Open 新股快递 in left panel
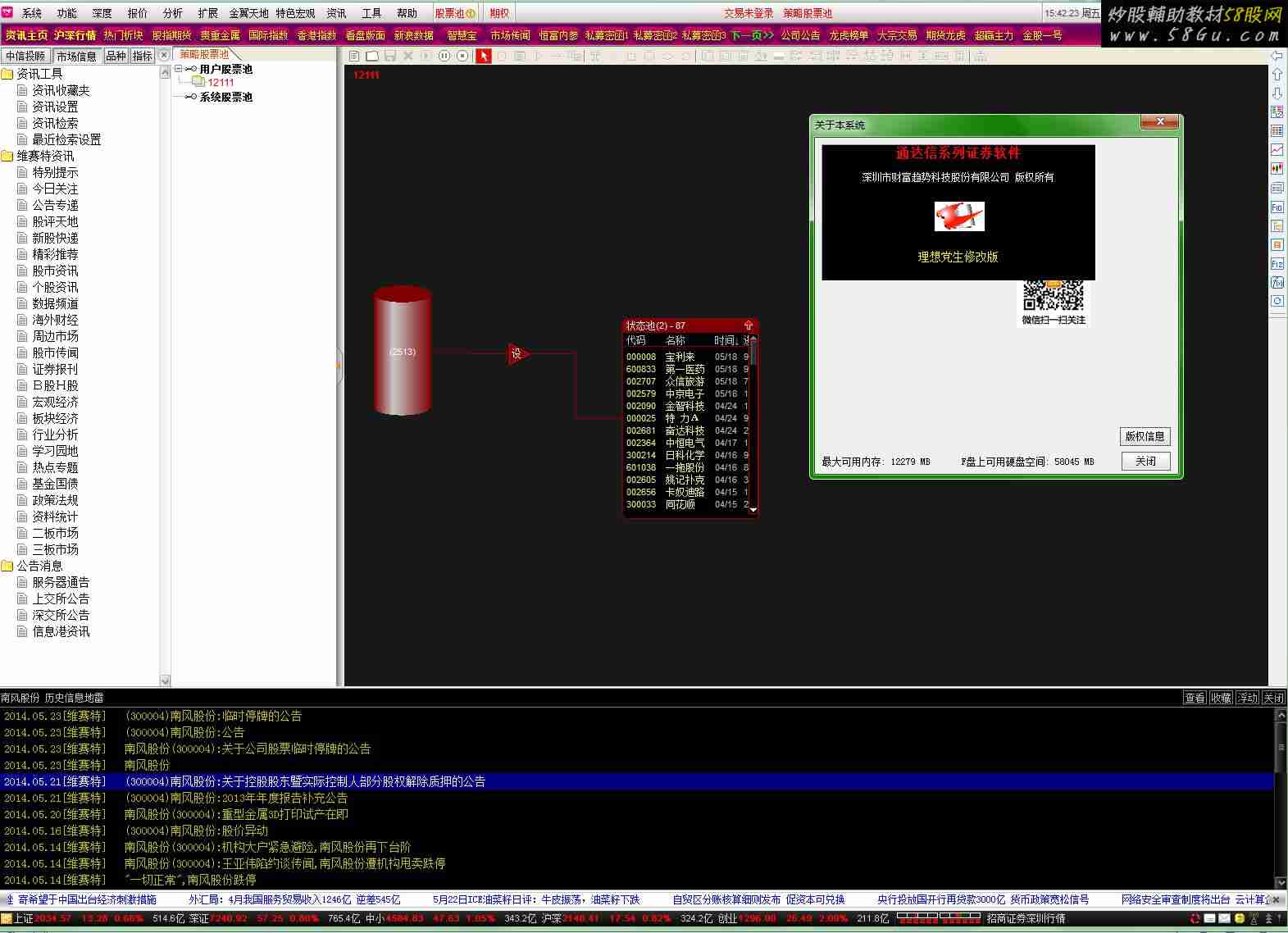The image size is (1288, 933). point(55,238)
